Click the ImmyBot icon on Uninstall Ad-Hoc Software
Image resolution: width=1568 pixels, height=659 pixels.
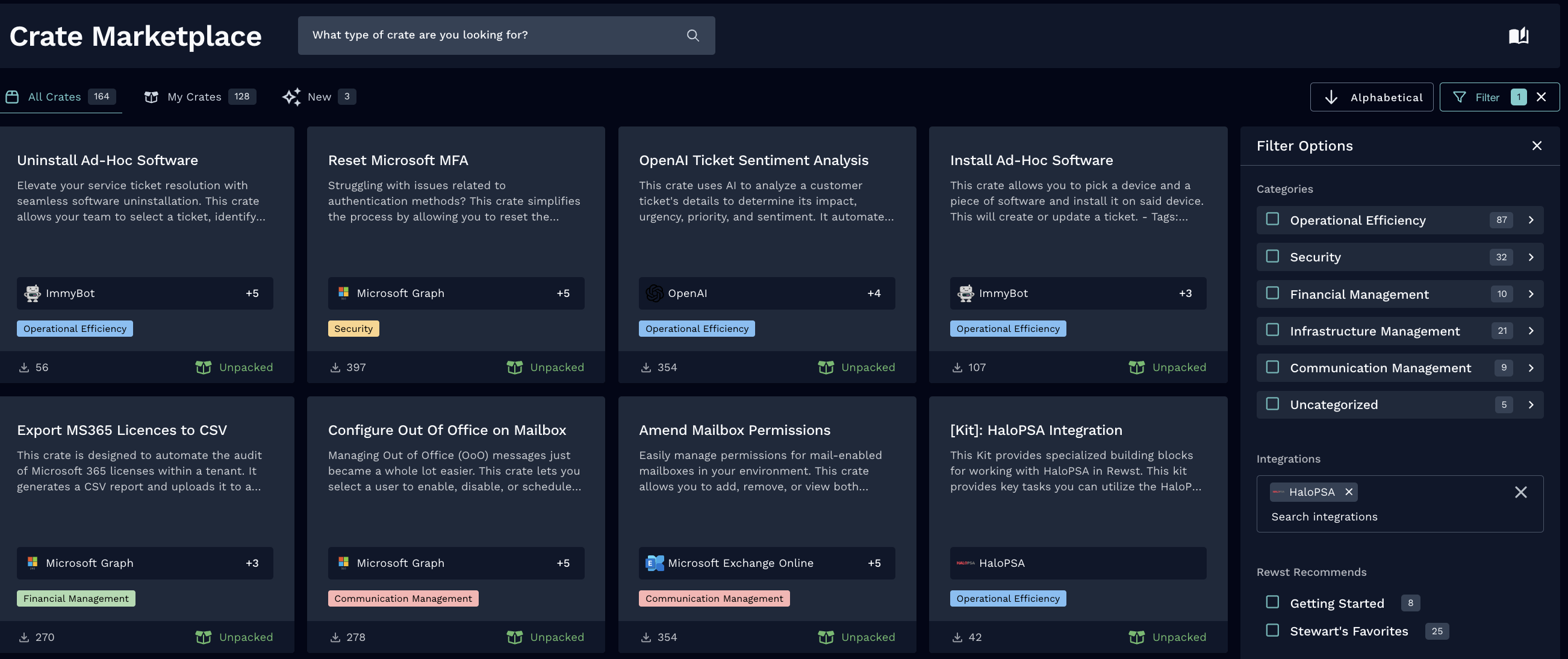pyautogui.click(x=33, y=293)
